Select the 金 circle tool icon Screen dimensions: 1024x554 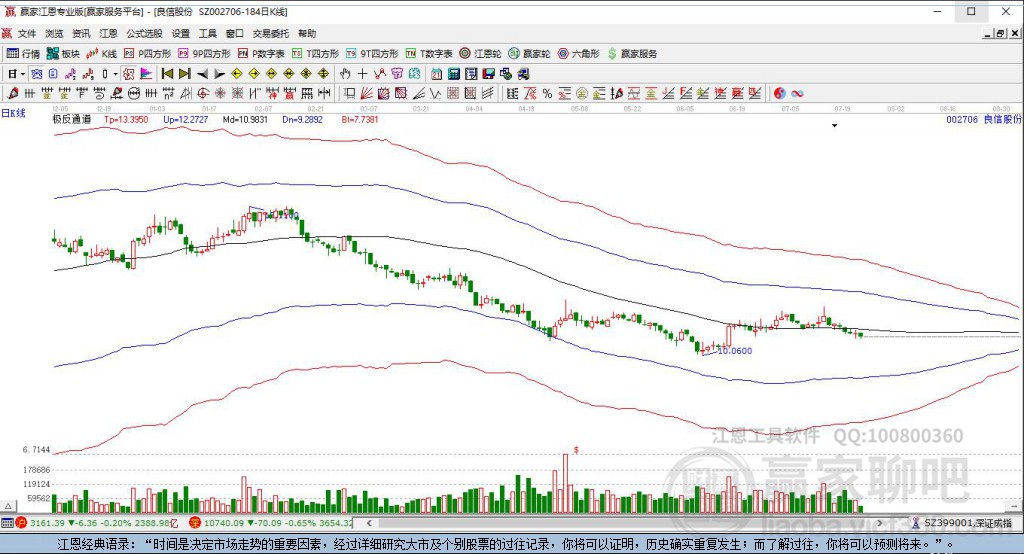581,93
